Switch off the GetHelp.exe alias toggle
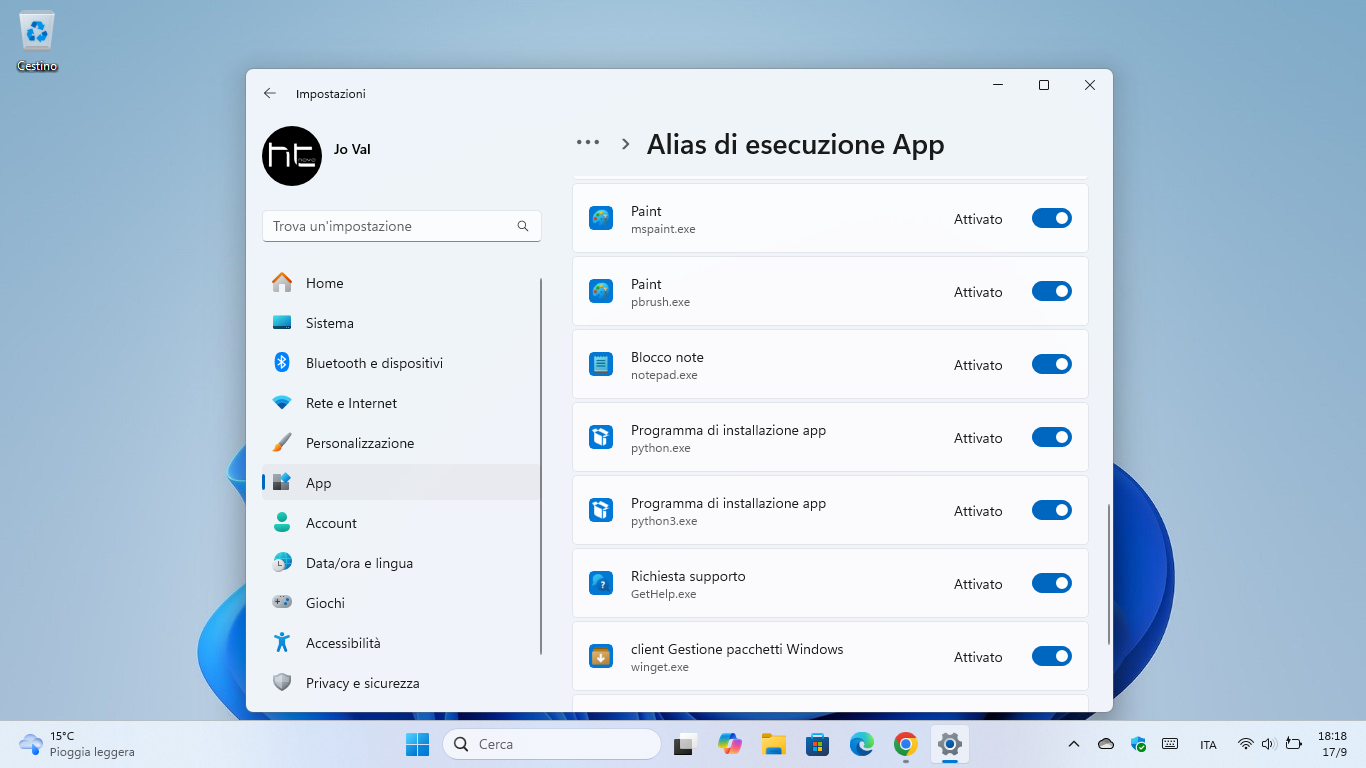The height and width of the screenshot is (768, 1366). pyautogui.click(x=1052, y=583)
